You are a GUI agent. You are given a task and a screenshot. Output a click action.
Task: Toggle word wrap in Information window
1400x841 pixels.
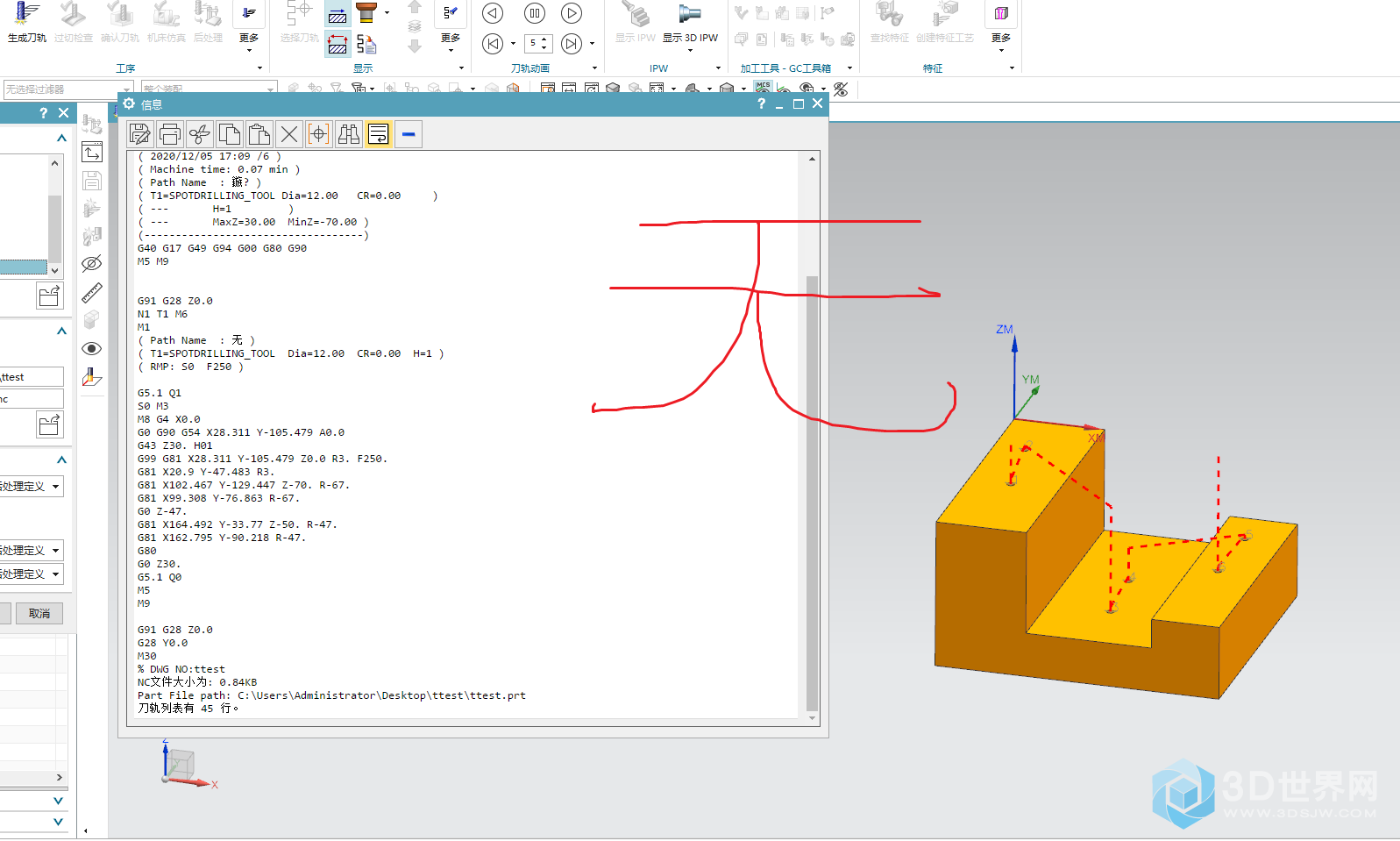coord(379,134)
